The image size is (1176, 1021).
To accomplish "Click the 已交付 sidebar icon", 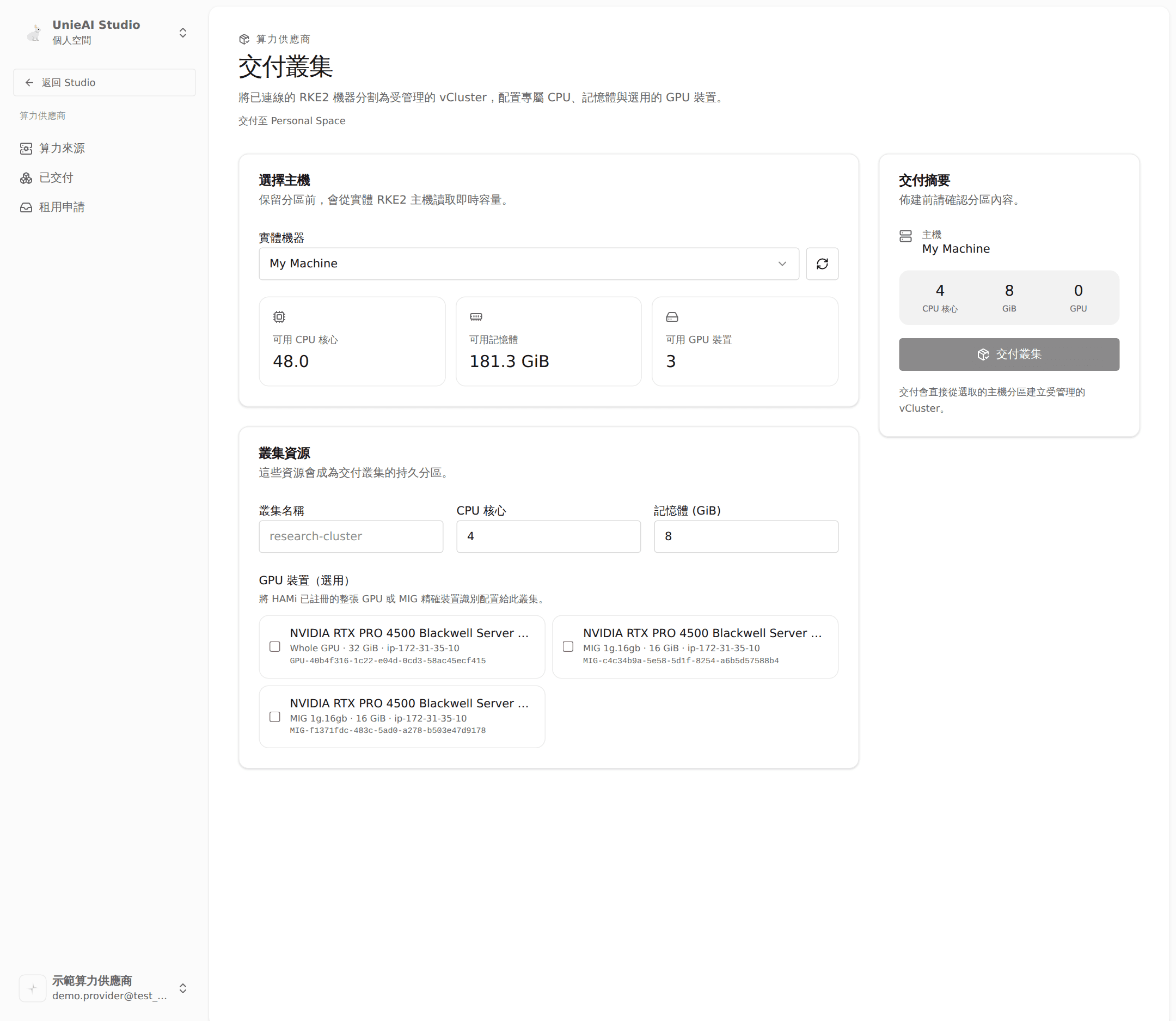I will [26, 178].
